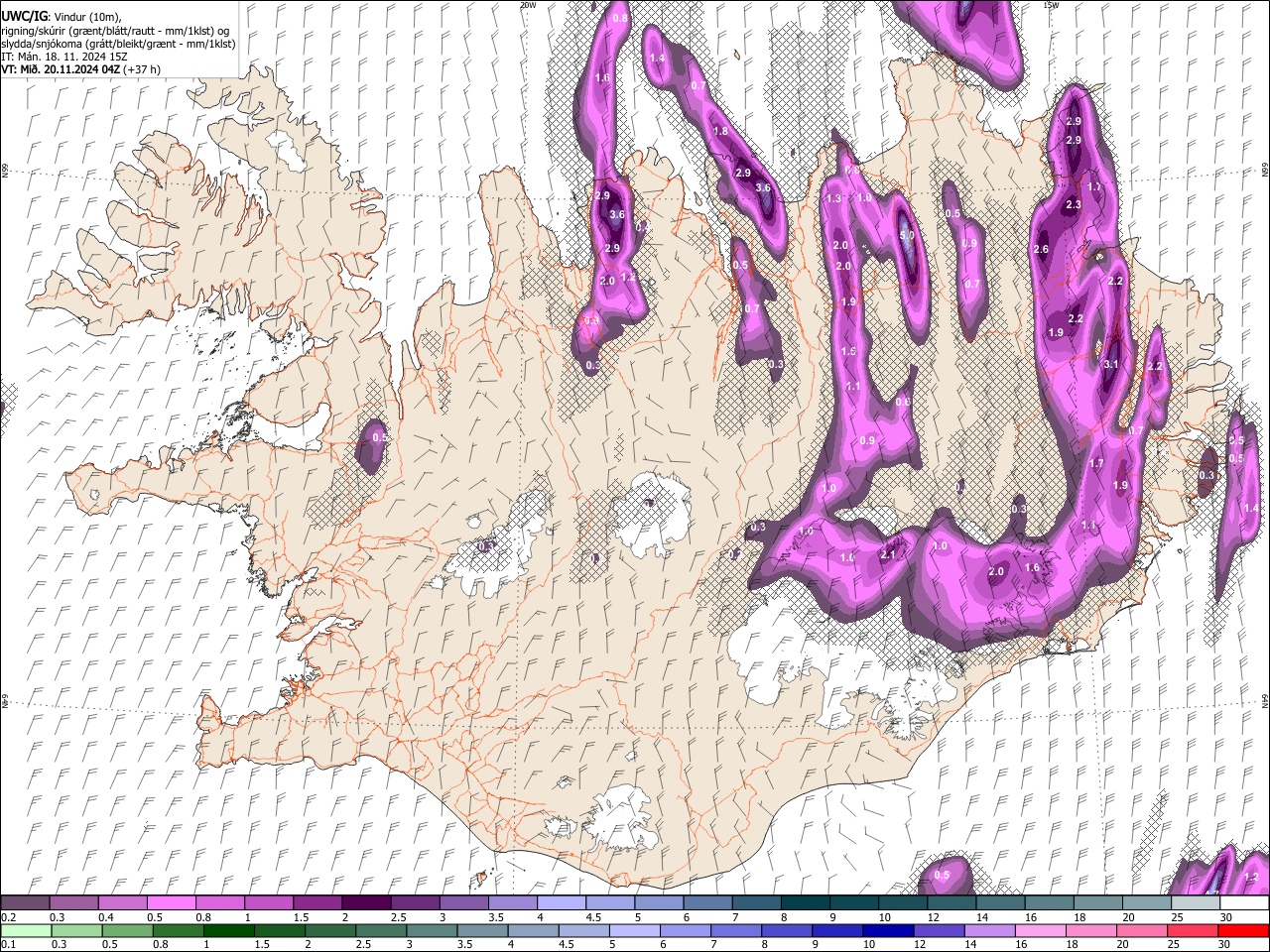Pick the bright red rain swatch after 30

pyautogui.click(x=1243, y=930)
